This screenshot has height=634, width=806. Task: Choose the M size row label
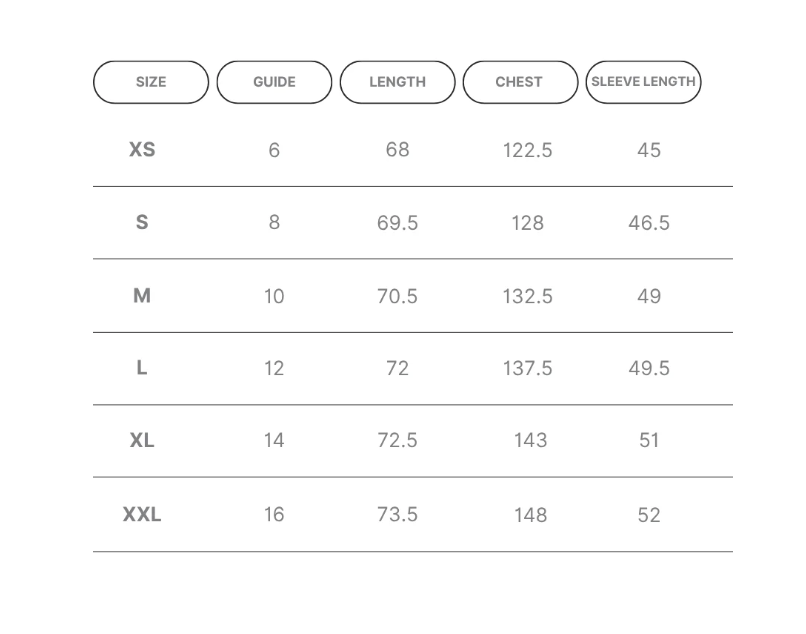(x=142, y=296)
